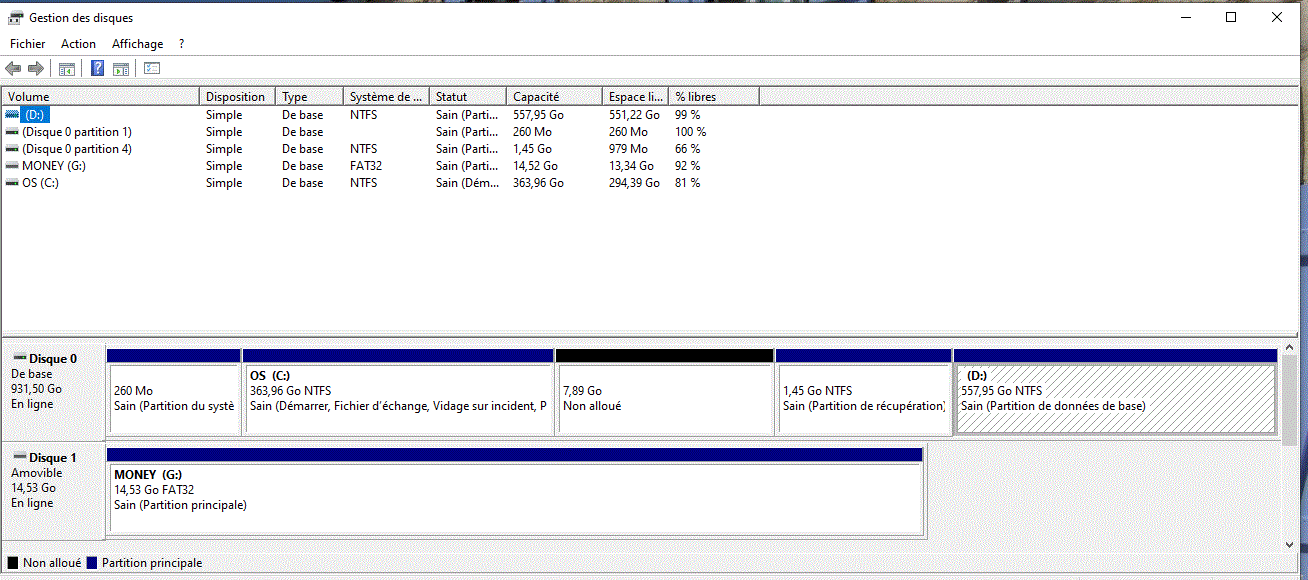1308x580 pixels.
Task: Click the drive icon of OS (C:) row
Action: pyautogui.click(x=12, y=183)
